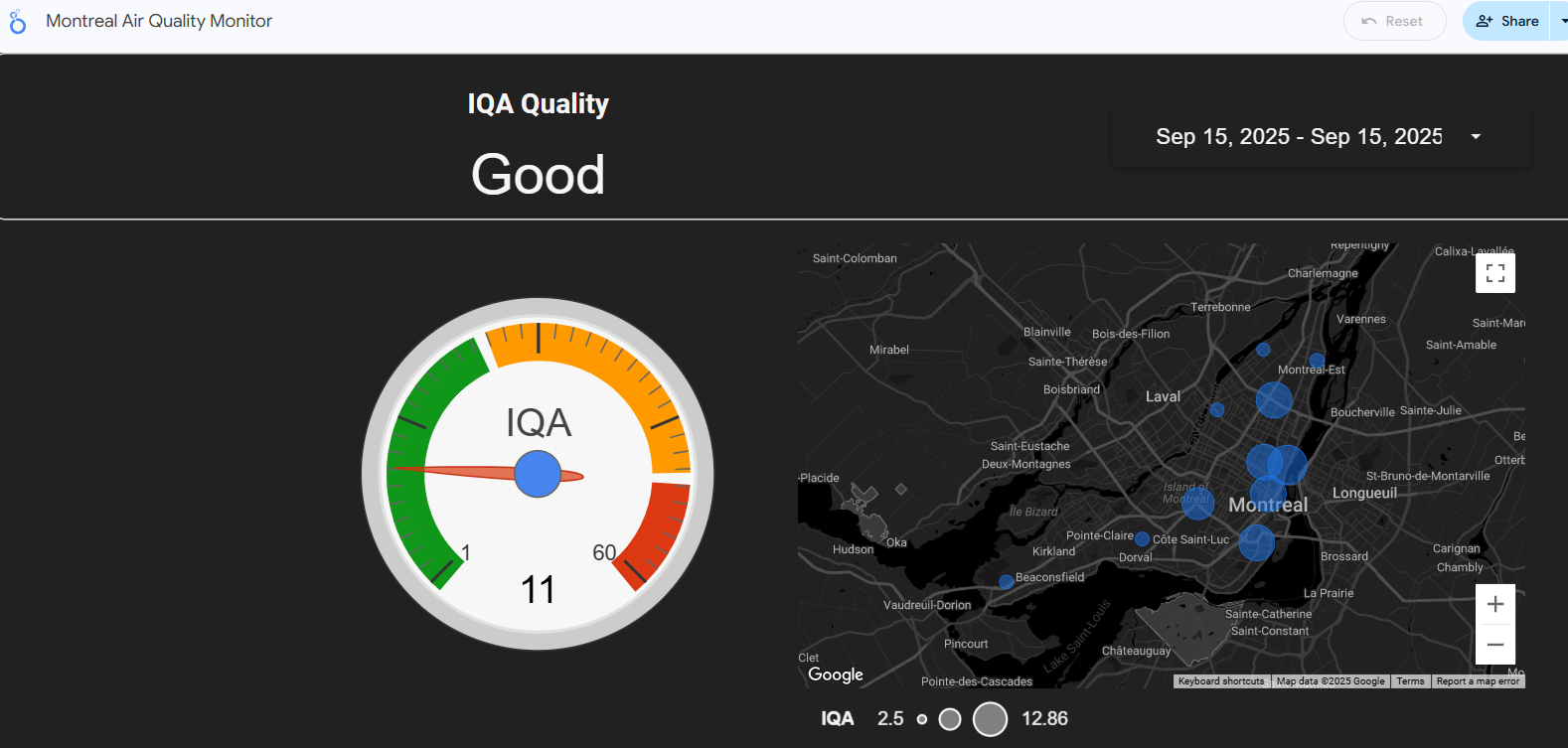Click the bubble on Island of Montreal label
The height and width of the screenshot is (748, 1568).
coord(1197,503)
